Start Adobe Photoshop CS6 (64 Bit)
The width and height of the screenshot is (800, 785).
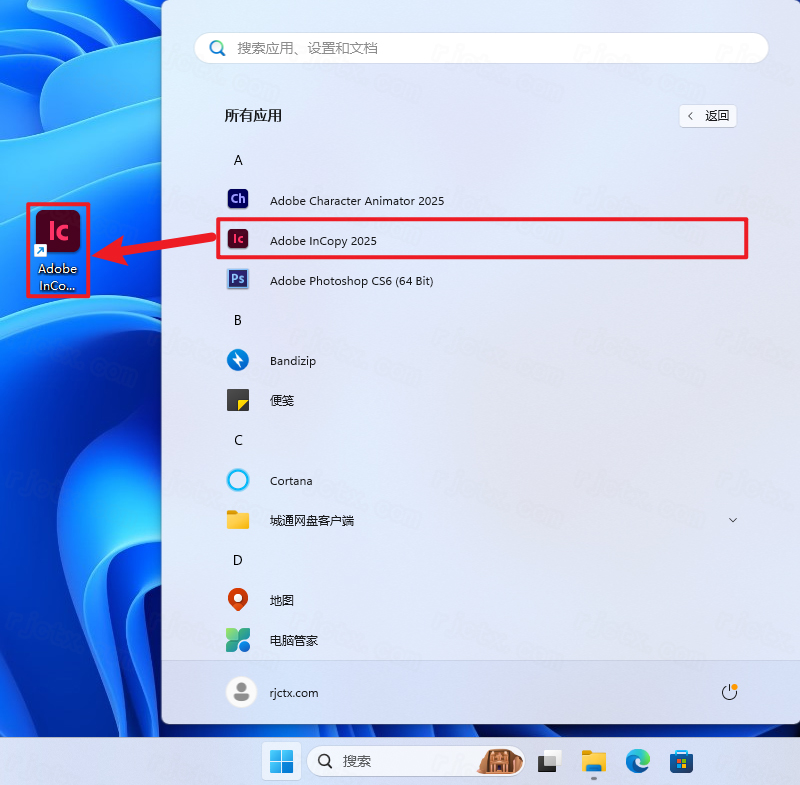[350, 281]
